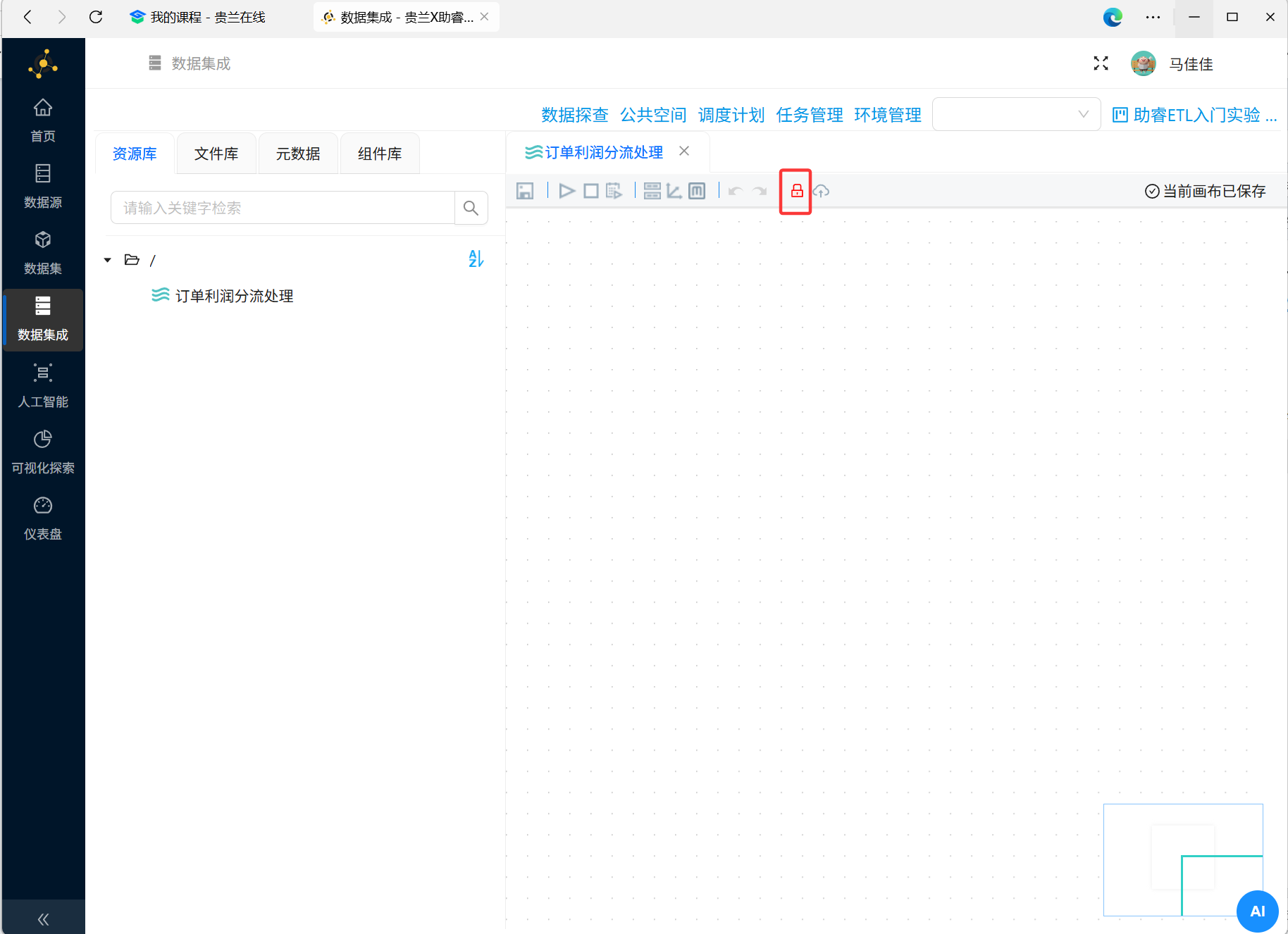Screen dimensions: 1288x934
Task: Click the axis chart toolbar icon
Action: tap(674, 191)
